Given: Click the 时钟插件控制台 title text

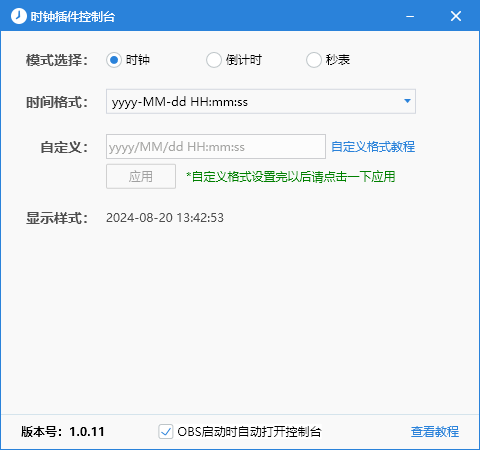Looking at the screenshot, I should pos(73,16).
